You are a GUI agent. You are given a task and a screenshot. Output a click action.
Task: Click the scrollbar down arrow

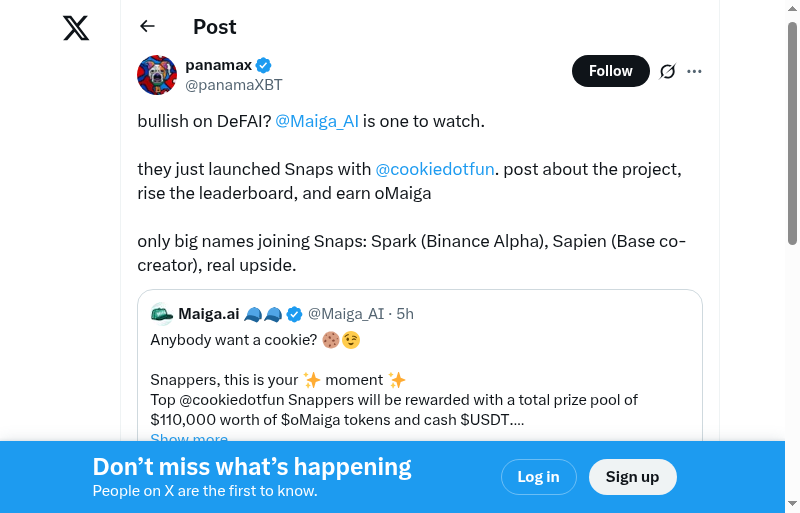tap(792, 504)
